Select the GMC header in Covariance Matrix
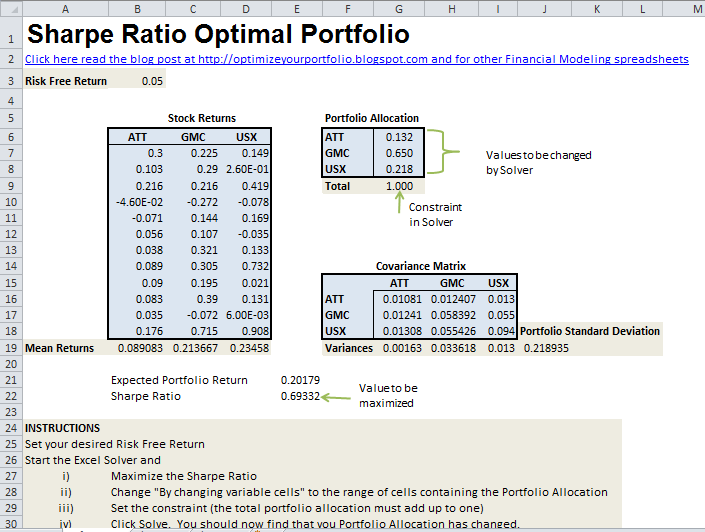This screenshot has width=705, height=532. 452,283
